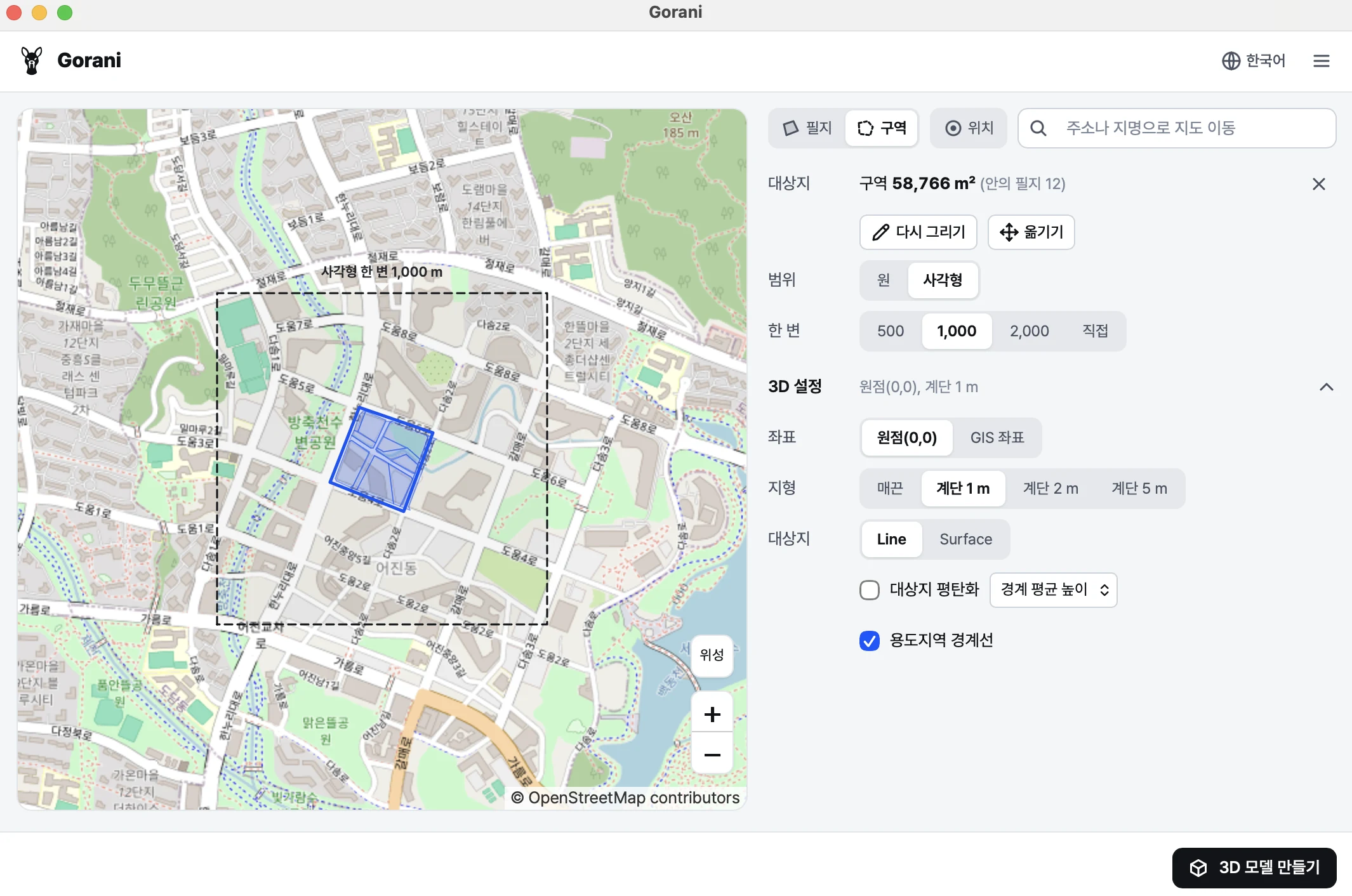Image resolution: width=1352 pixels, height=896 pixels.
Task: Select Line site style
Action: pos(891,539)
